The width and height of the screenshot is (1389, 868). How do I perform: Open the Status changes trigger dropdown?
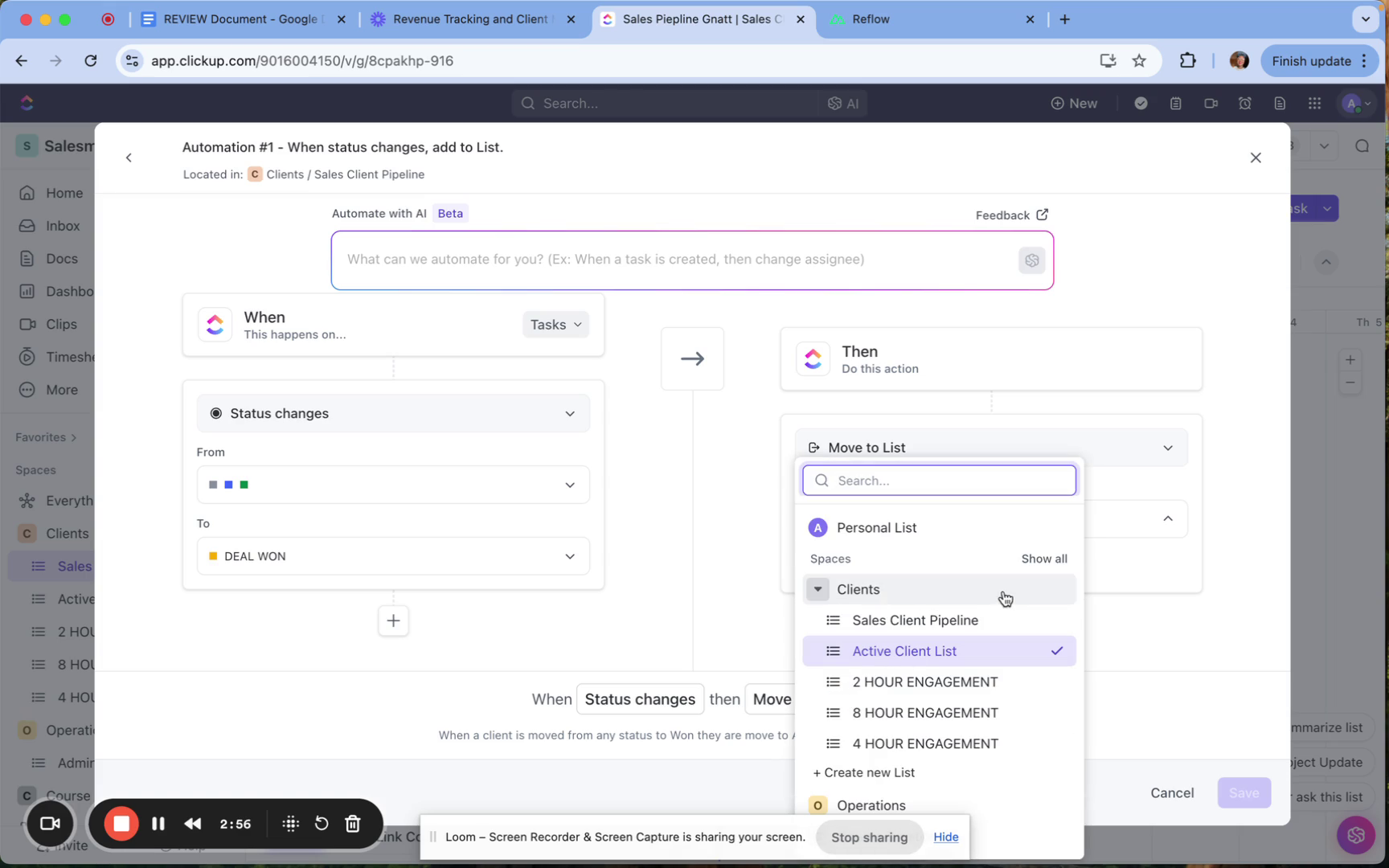click(x=393, y=413)
